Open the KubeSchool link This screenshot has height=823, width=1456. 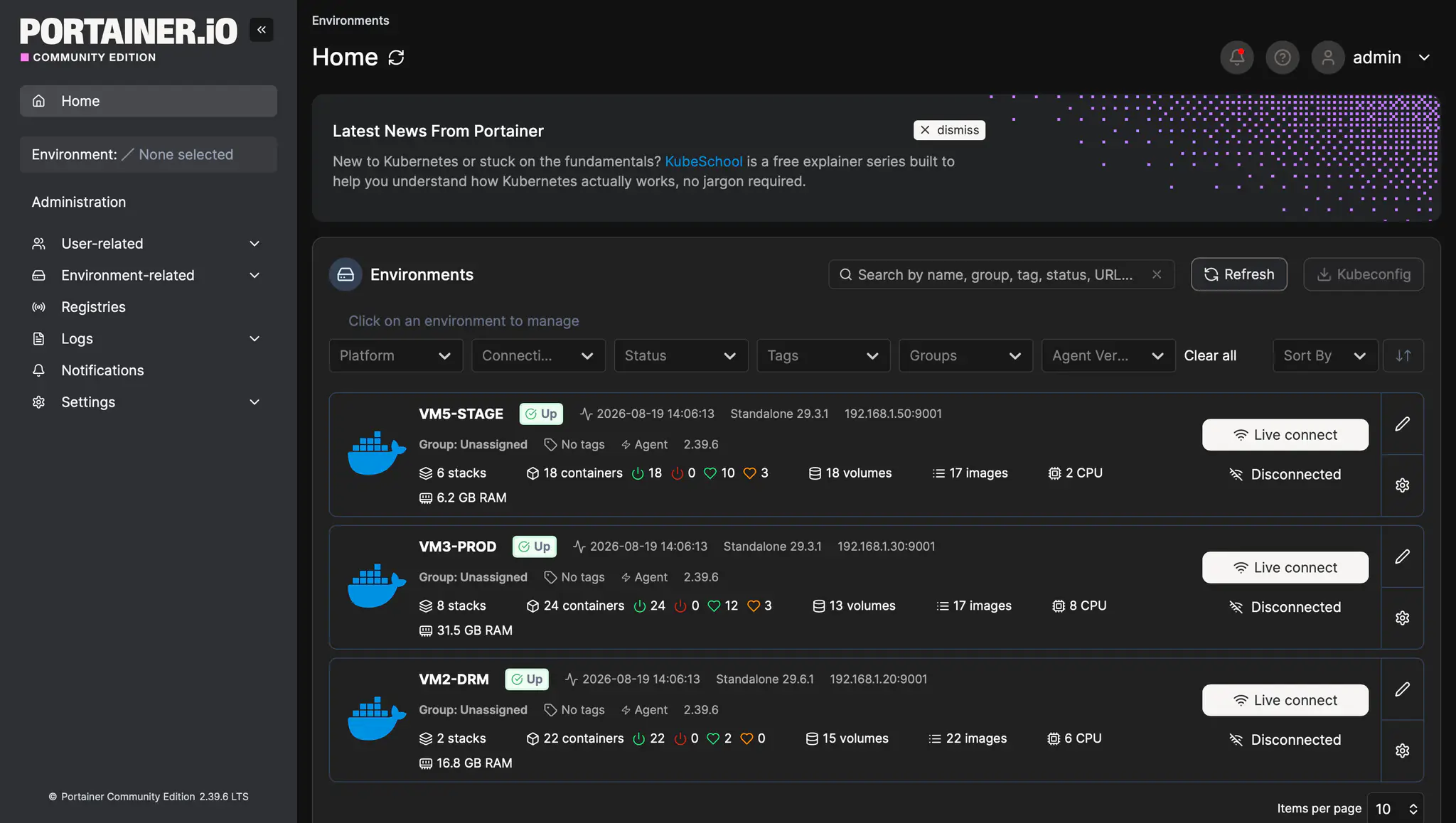[x=703, y=161]
